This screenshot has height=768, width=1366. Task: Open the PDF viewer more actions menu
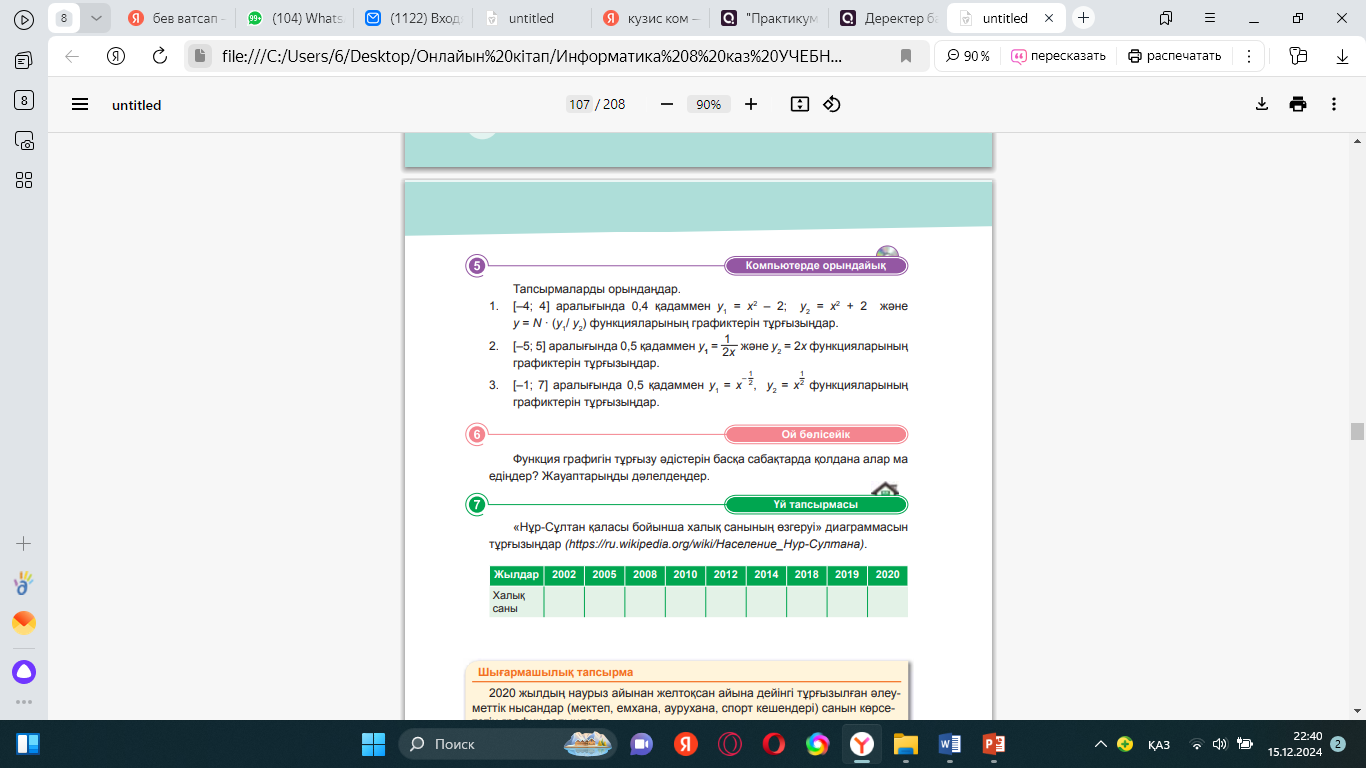[1333, 104]
